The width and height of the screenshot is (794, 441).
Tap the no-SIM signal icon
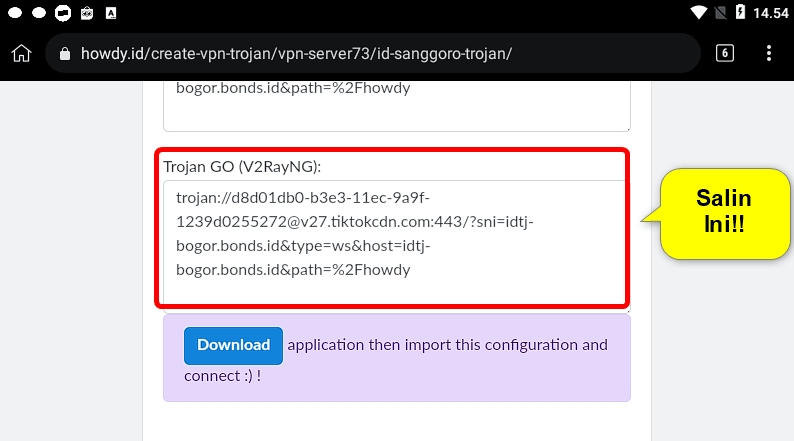click(721, 13)
